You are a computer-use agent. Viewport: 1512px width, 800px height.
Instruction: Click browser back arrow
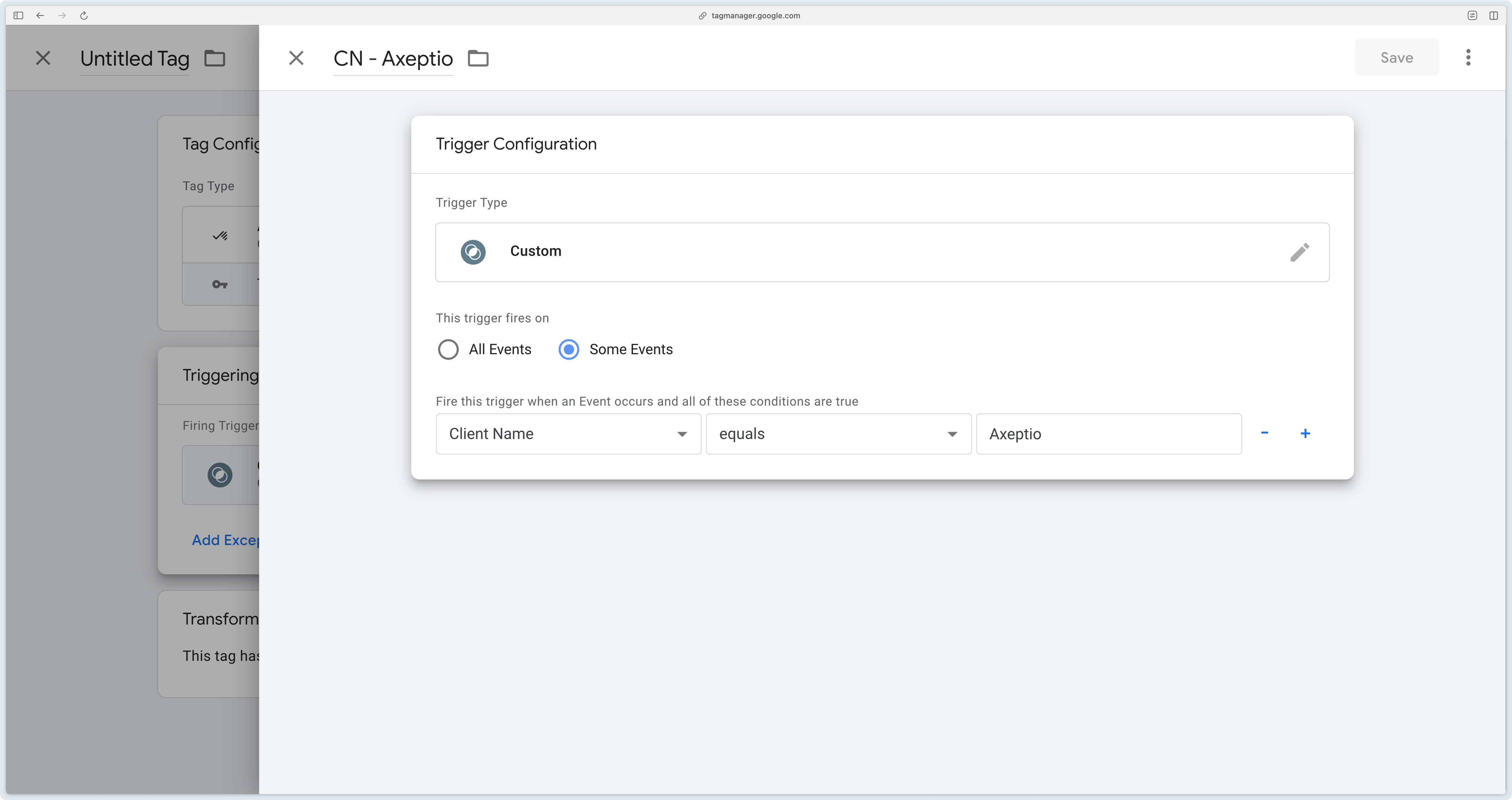coord(40,15)
